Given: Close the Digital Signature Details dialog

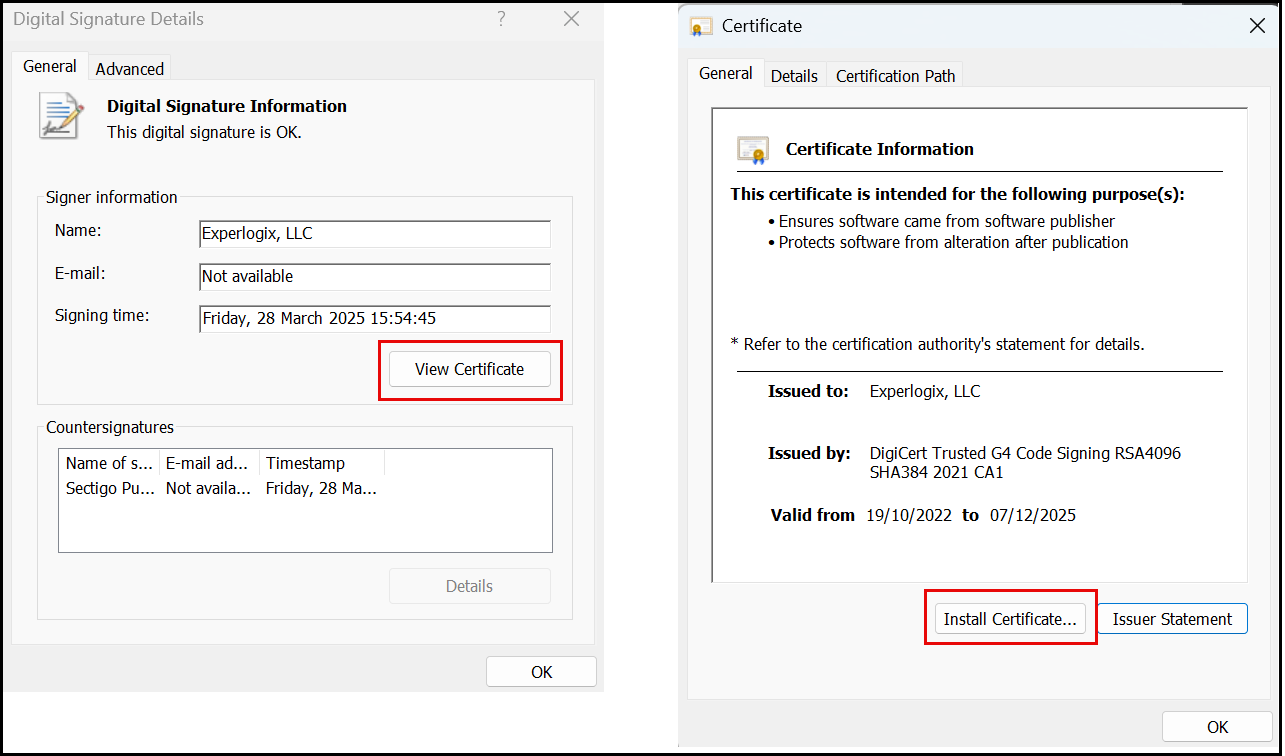Looking at the screenshot, I should pos(571,19).
